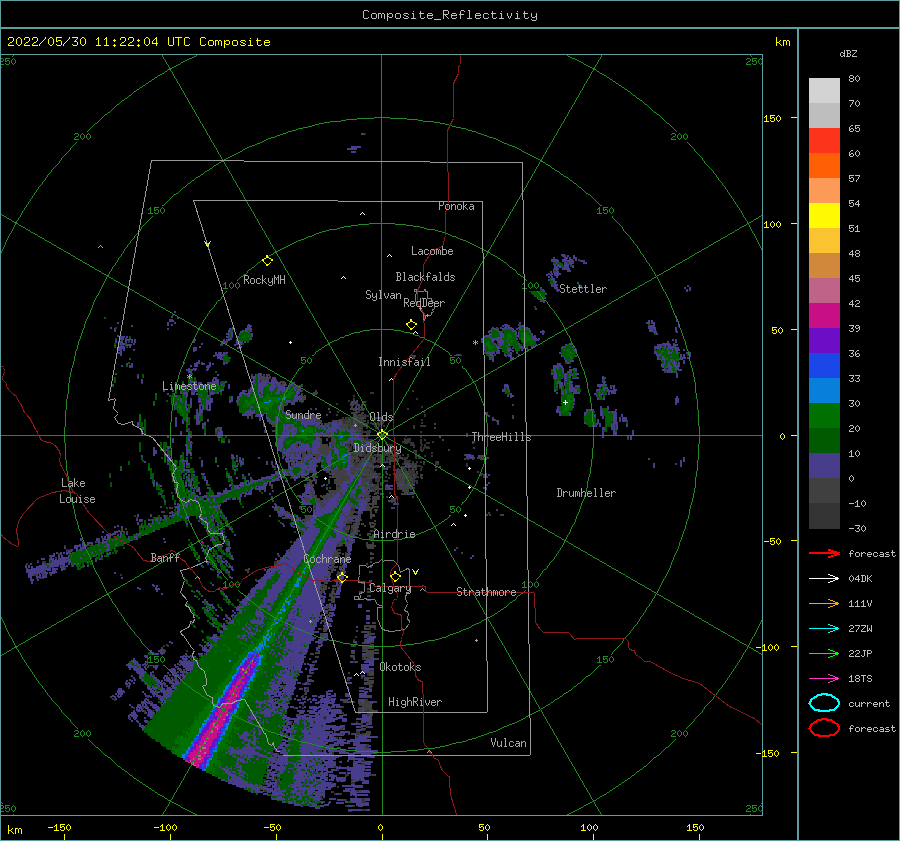
Task: Click the Airdrie label
Action: click(394, 534)
